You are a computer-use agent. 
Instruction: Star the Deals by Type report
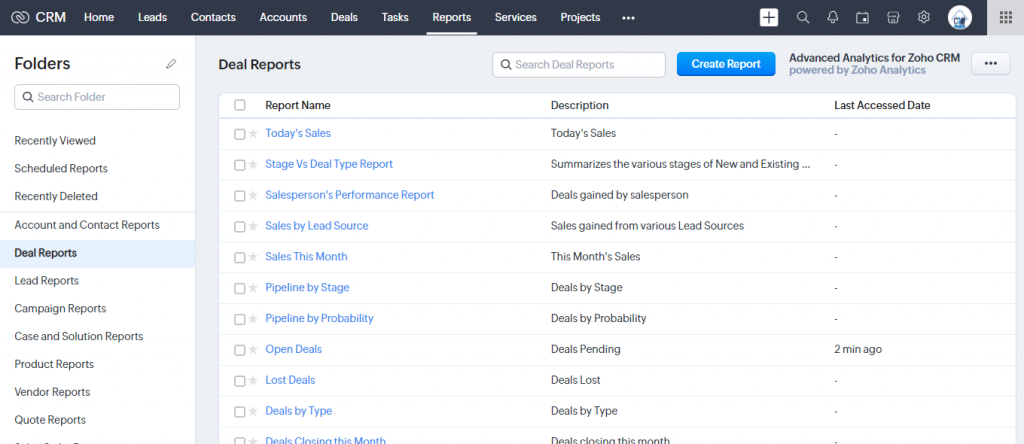click(253, 411)
